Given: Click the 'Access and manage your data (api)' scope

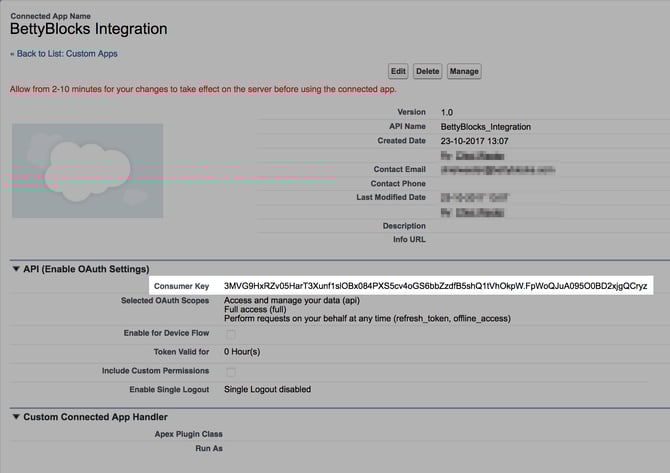Looking at the screenshot, I should (x=292, y=300).
